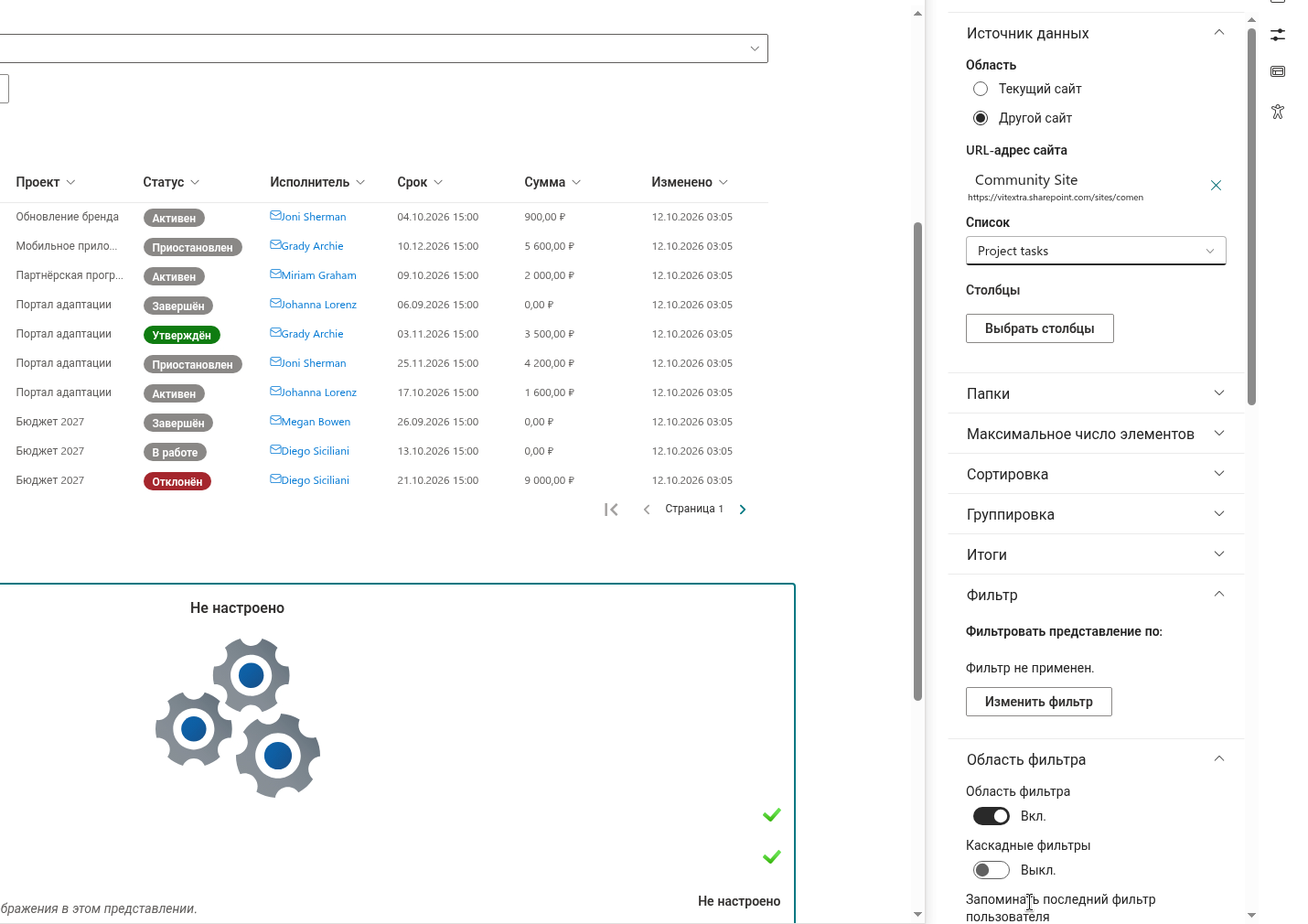Open the Исполнитель column header menu

pos(317,182)
